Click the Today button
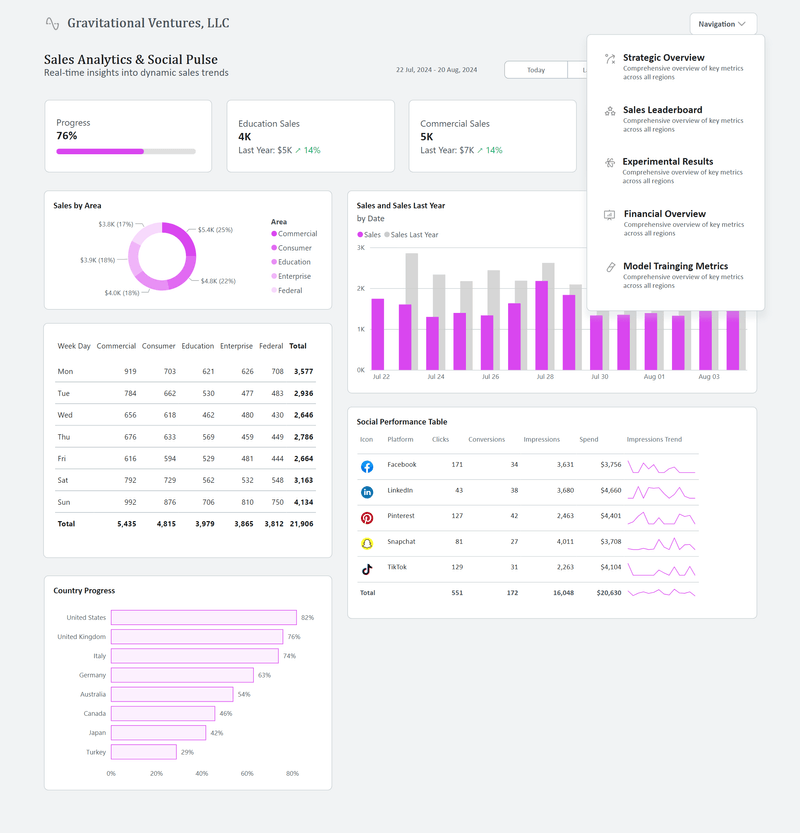This screenshot has width=800, height=833. [536, 70]
